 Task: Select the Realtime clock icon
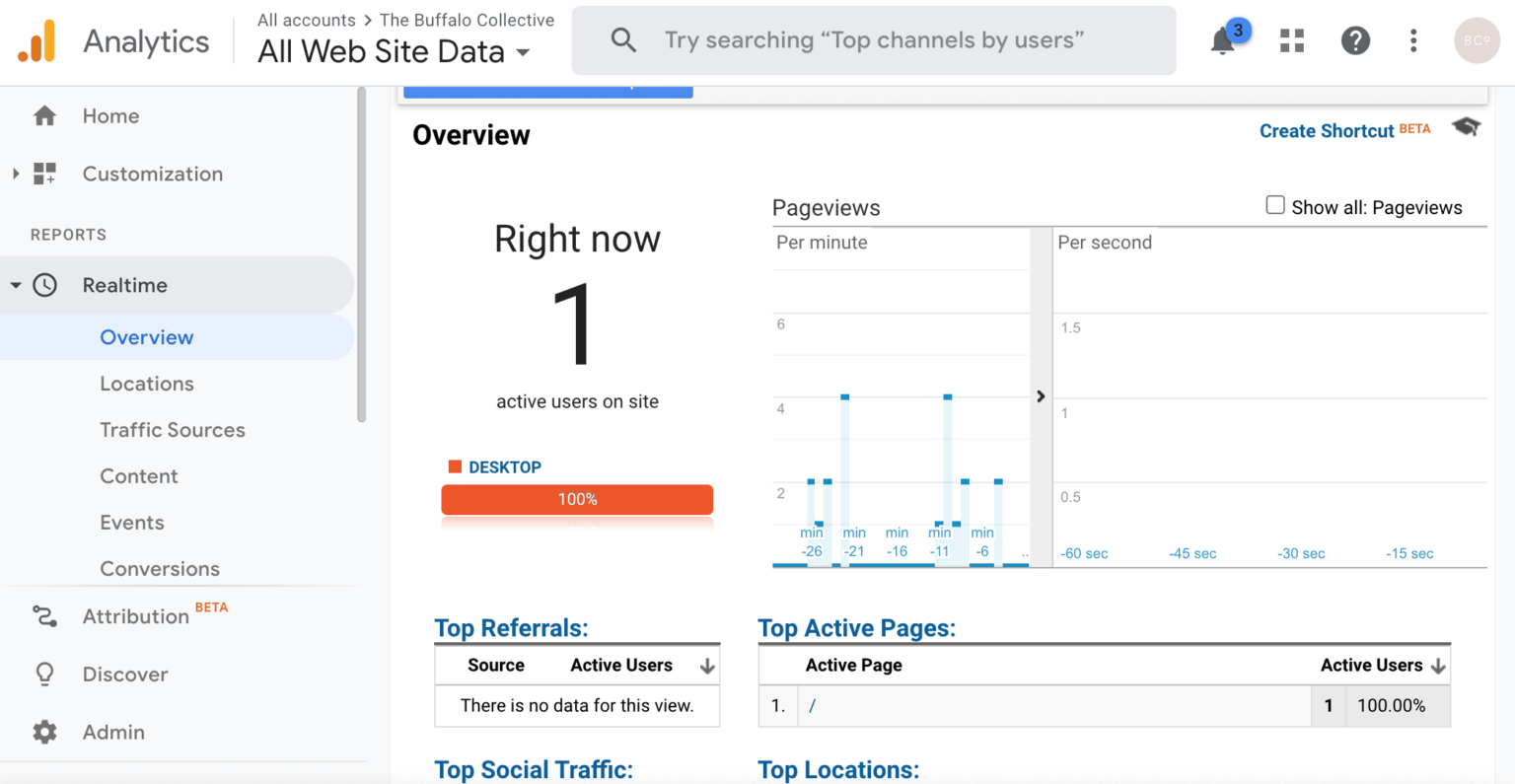[45, 284]
